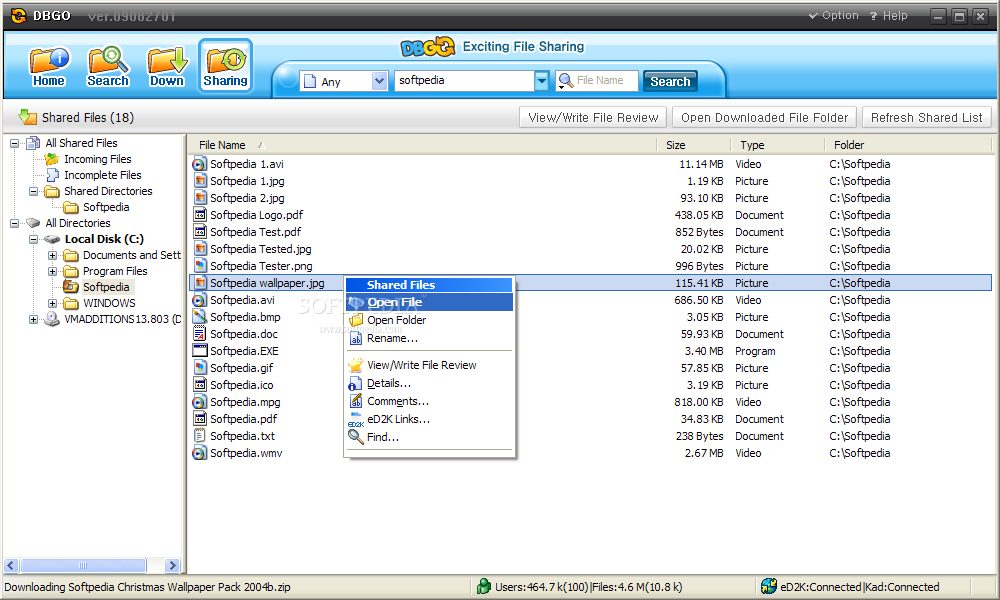1000x600 pixels.
Task: Open the Any file type dropdown
Action: [379, 81]
